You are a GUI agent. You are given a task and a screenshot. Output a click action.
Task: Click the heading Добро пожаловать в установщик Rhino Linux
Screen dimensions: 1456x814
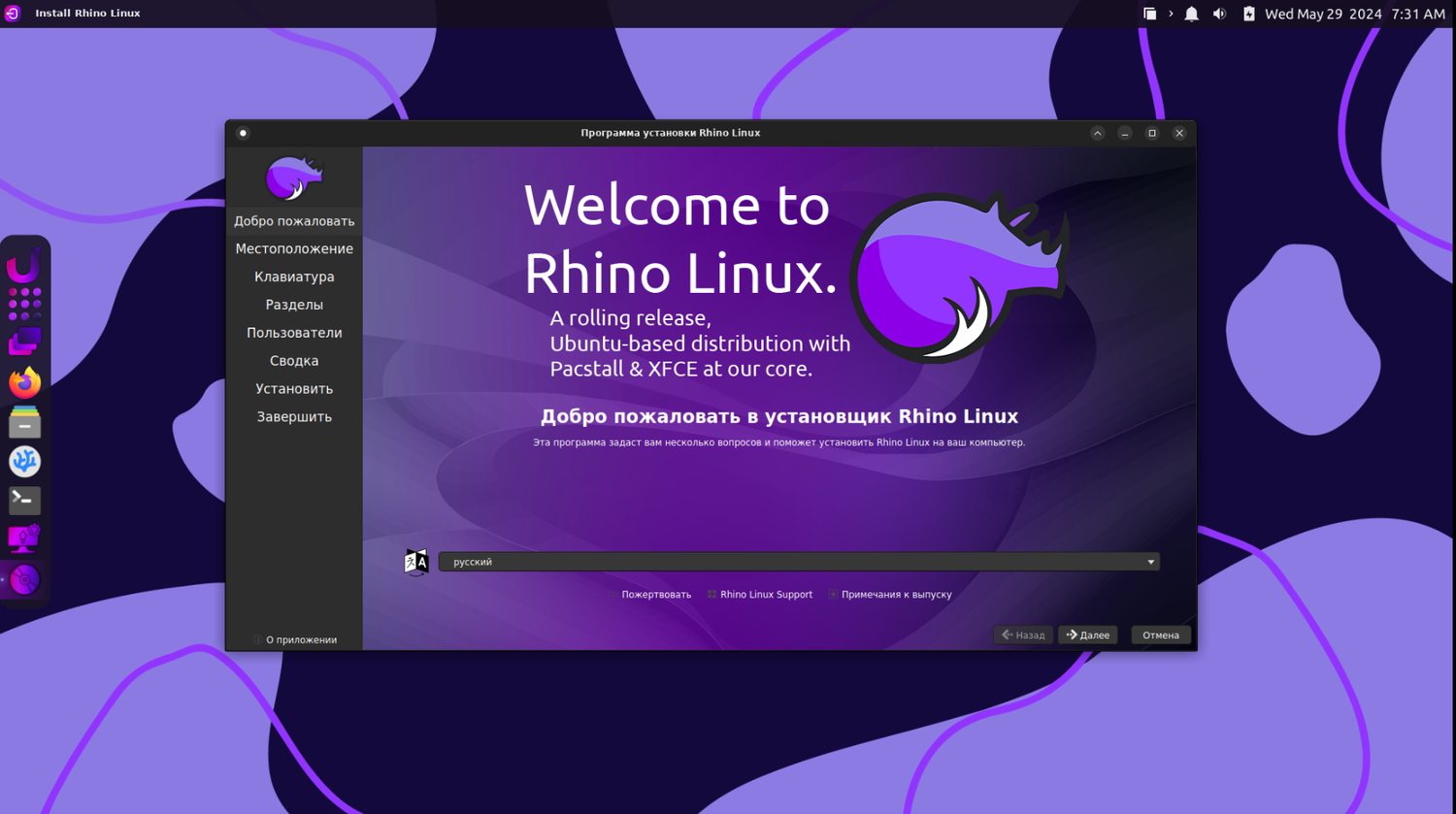coord(779,417)
